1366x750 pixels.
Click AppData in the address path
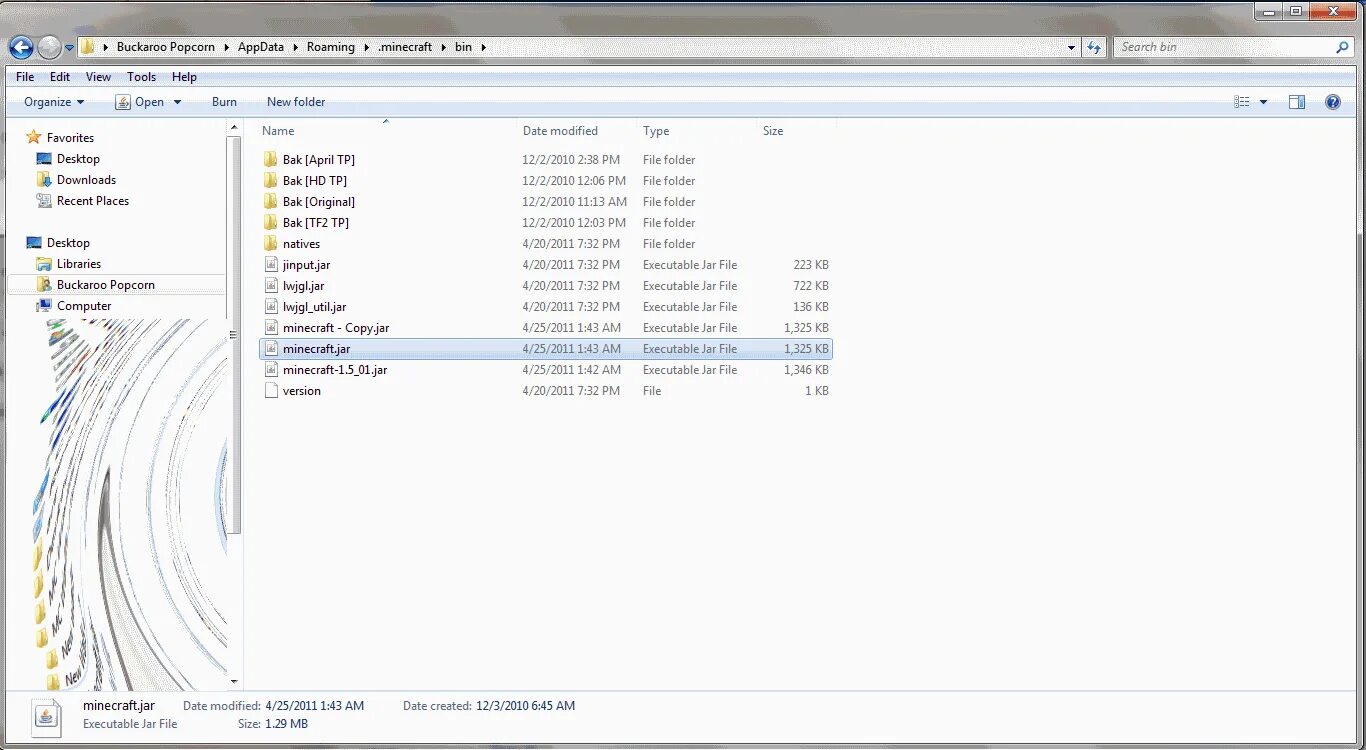pos(261,47)
